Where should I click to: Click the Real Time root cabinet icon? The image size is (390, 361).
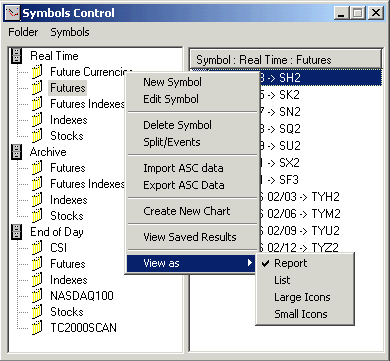click(16, 56)
